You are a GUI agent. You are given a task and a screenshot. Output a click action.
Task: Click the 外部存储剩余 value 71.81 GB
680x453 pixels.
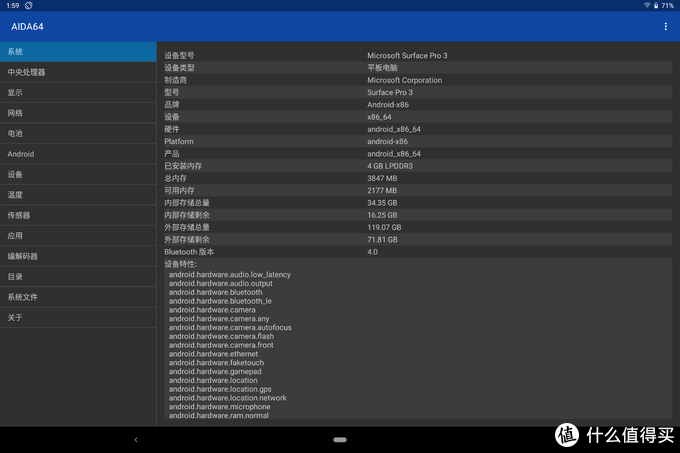click(382, 239)
